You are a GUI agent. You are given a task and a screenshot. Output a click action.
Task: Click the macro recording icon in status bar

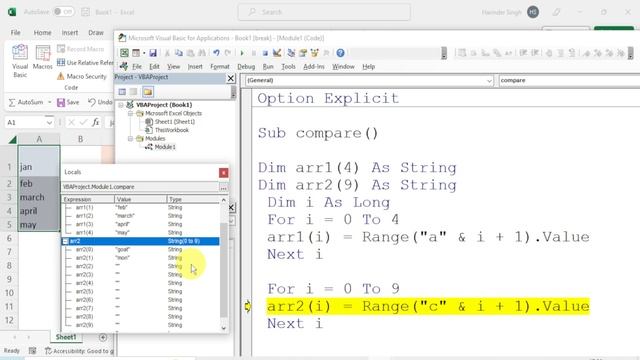pos(33,351)
